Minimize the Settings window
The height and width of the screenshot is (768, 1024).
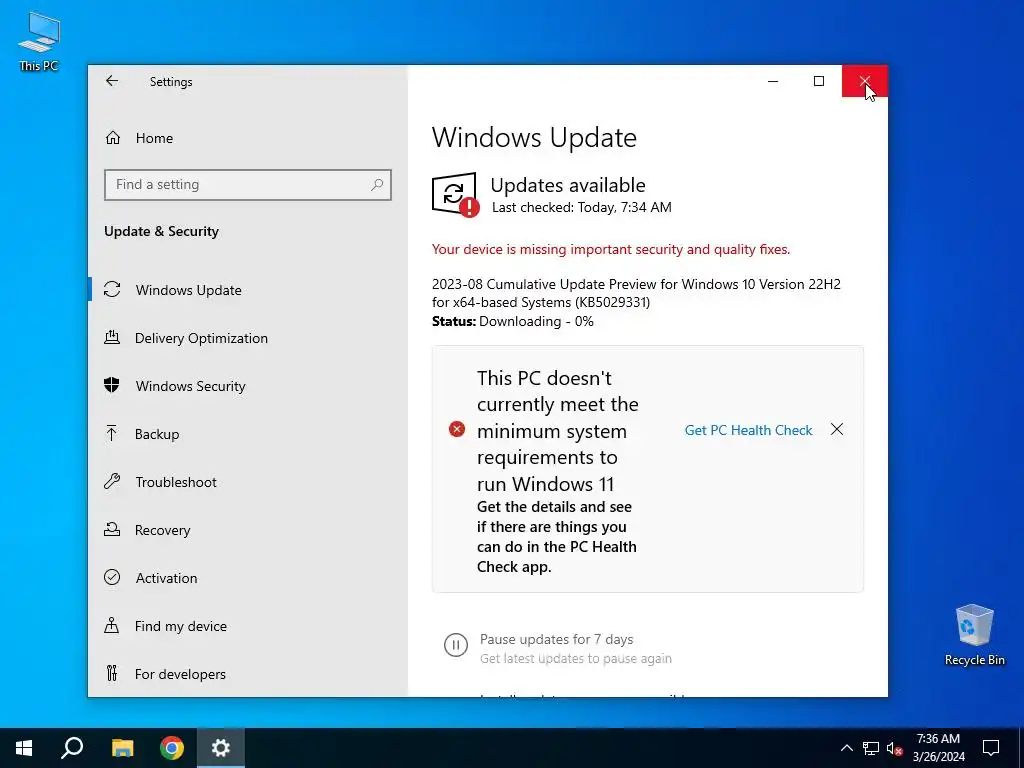[x=773, y=81]
